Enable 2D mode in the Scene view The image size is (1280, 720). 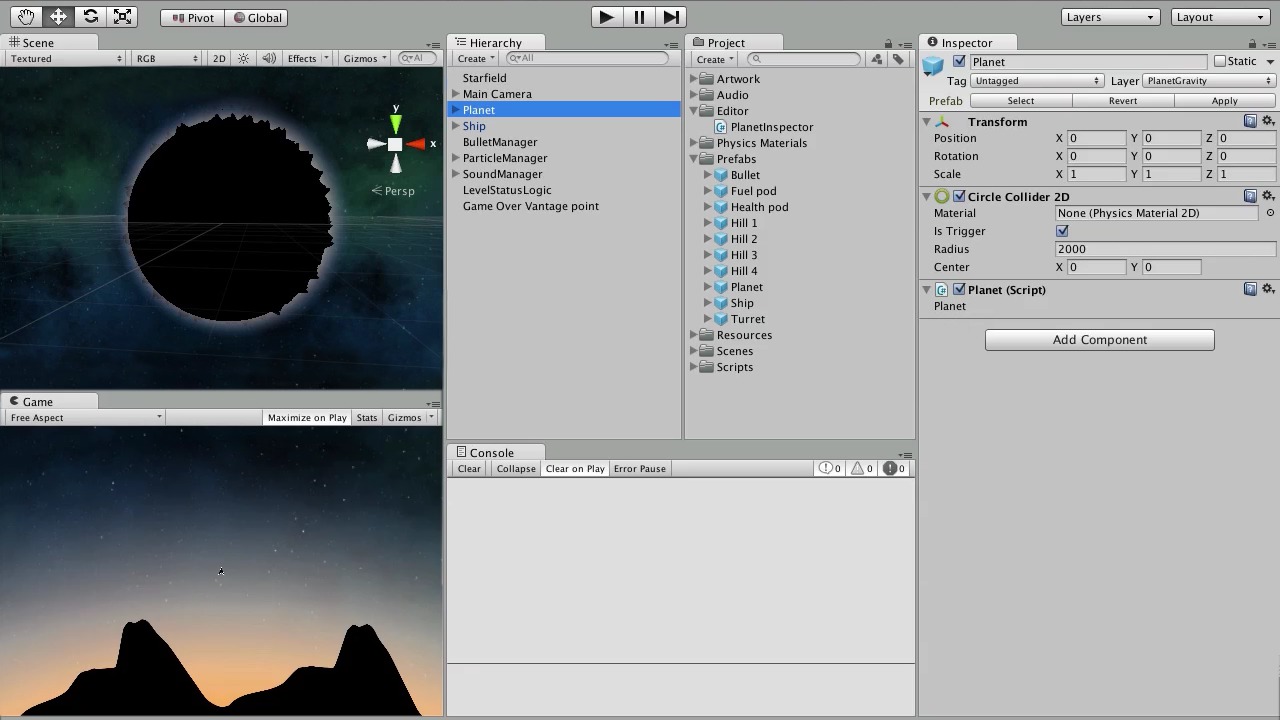point(218,58)
